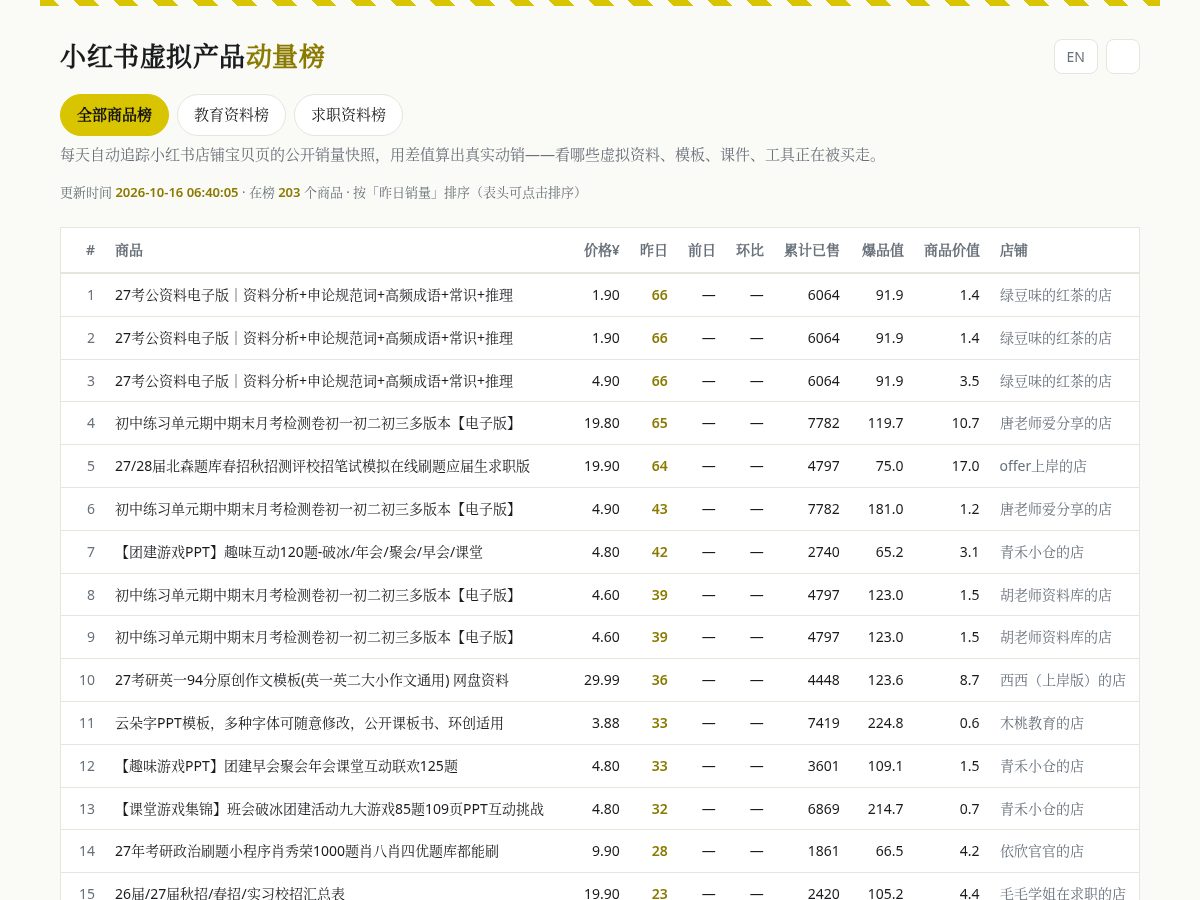Visit 青禾小仓的店 in rank 7 row
Viewport: 1200px width, 900px height.
(1042, 552)
